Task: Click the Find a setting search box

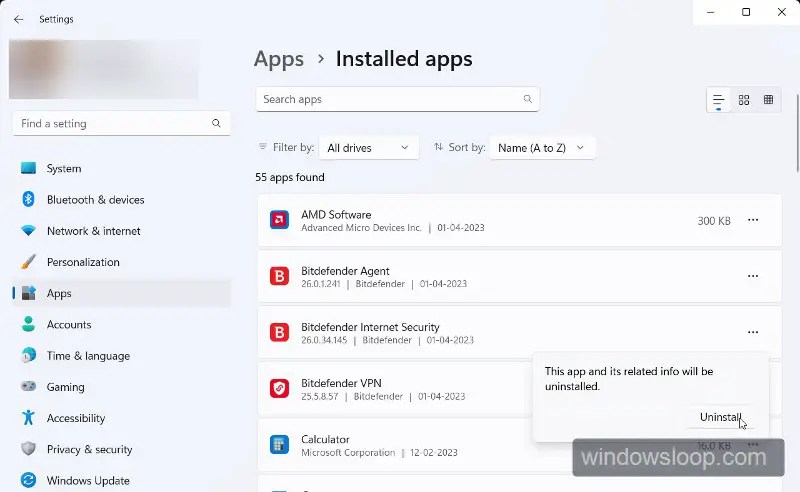Action: 121,124
